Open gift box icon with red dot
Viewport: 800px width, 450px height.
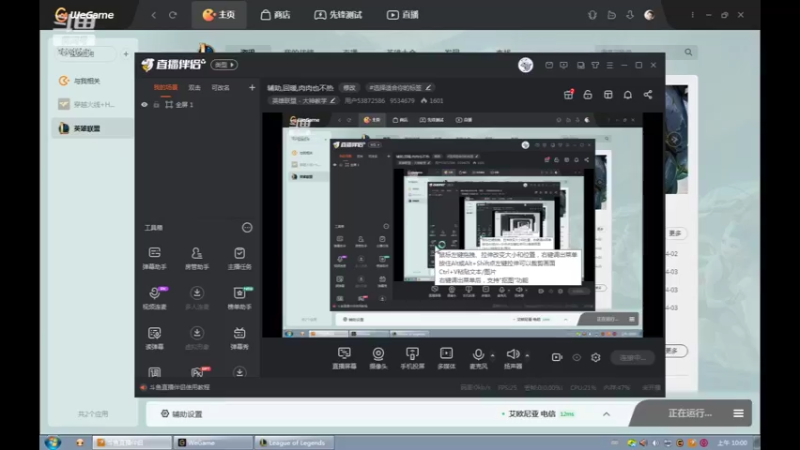pos(568,94)
